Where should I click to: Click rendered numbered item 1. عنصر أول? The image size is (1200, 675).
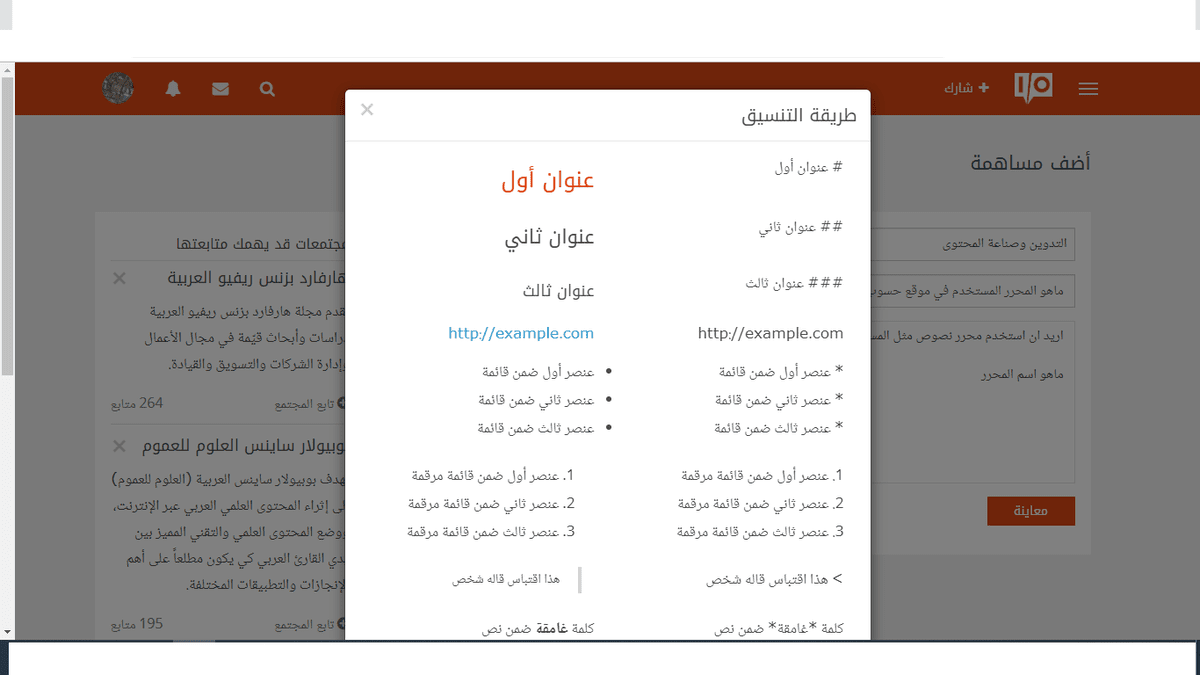[493, 475]
